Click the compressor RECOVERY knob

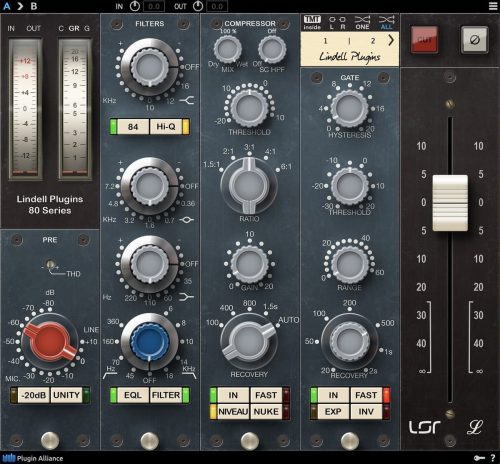[249, 342]
